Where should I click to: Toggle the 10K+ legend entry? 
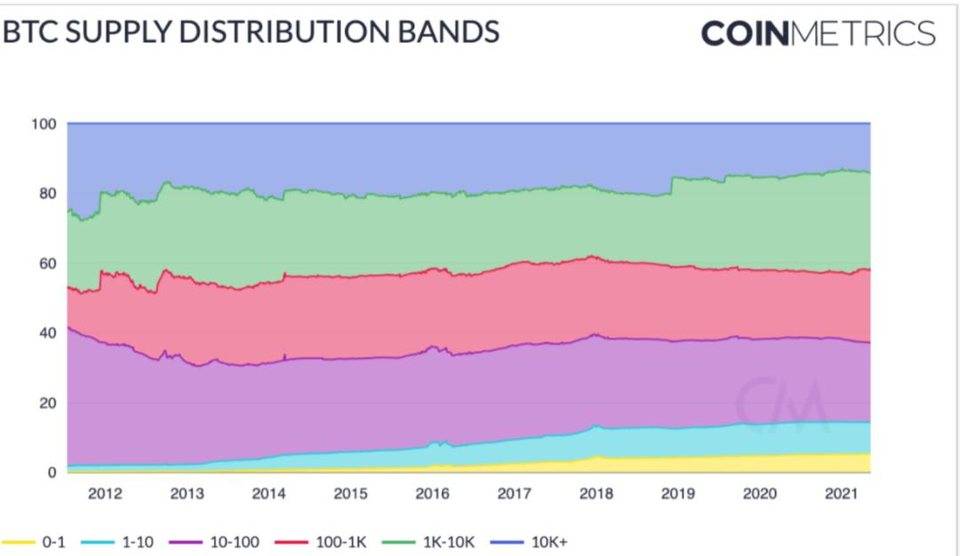[x=546, y=541]
